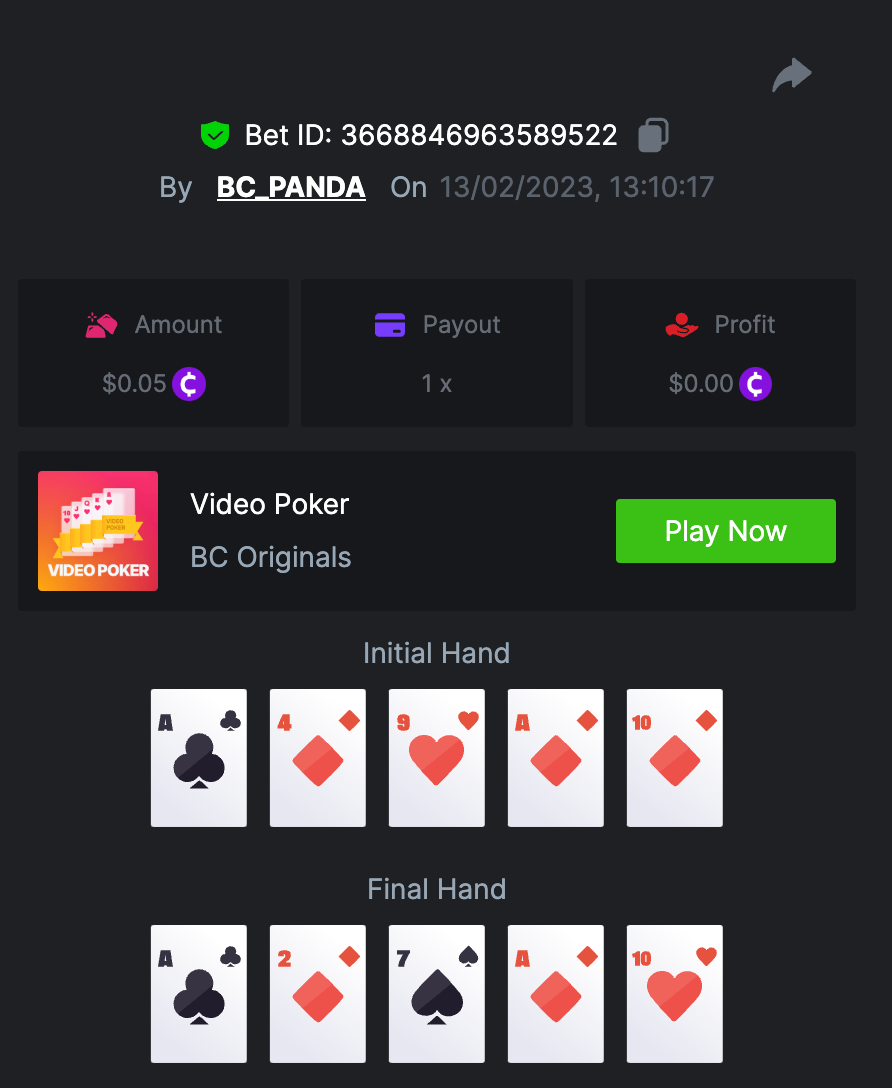The image size is (892, 1088).
Task: Click the Video Poker title
Action: (x=269, y=504)
